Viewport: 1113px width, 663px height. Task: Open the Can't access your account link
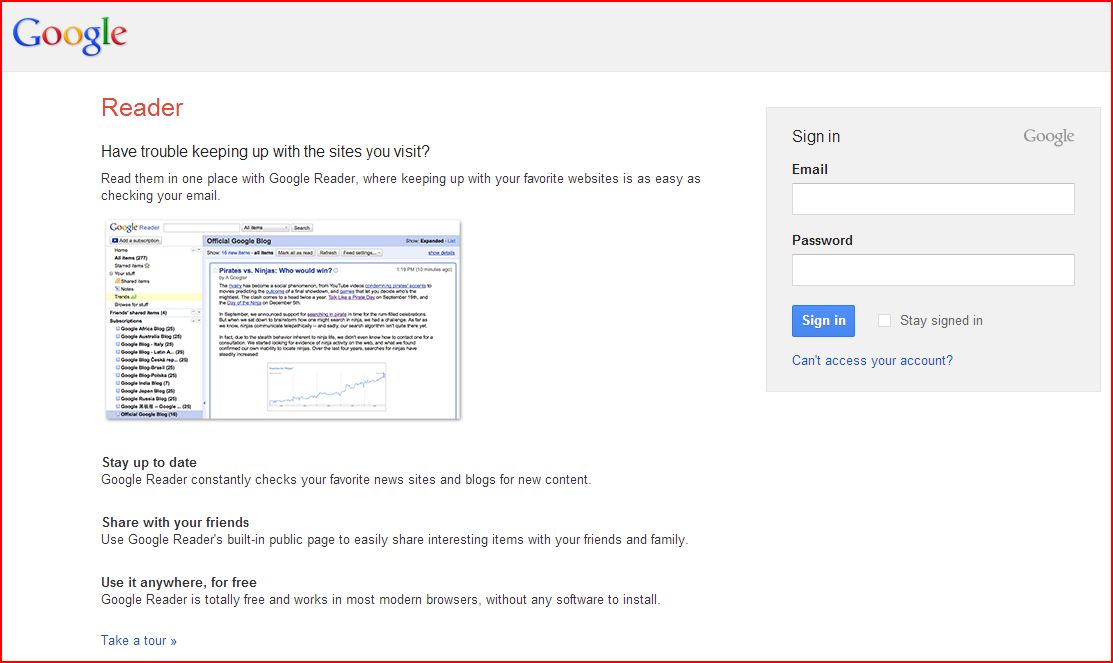872,360
